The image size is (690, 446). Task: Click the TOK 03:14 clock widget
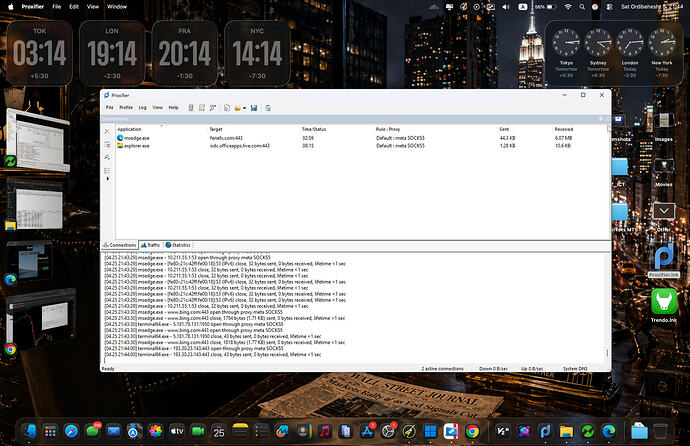(40, 53)
